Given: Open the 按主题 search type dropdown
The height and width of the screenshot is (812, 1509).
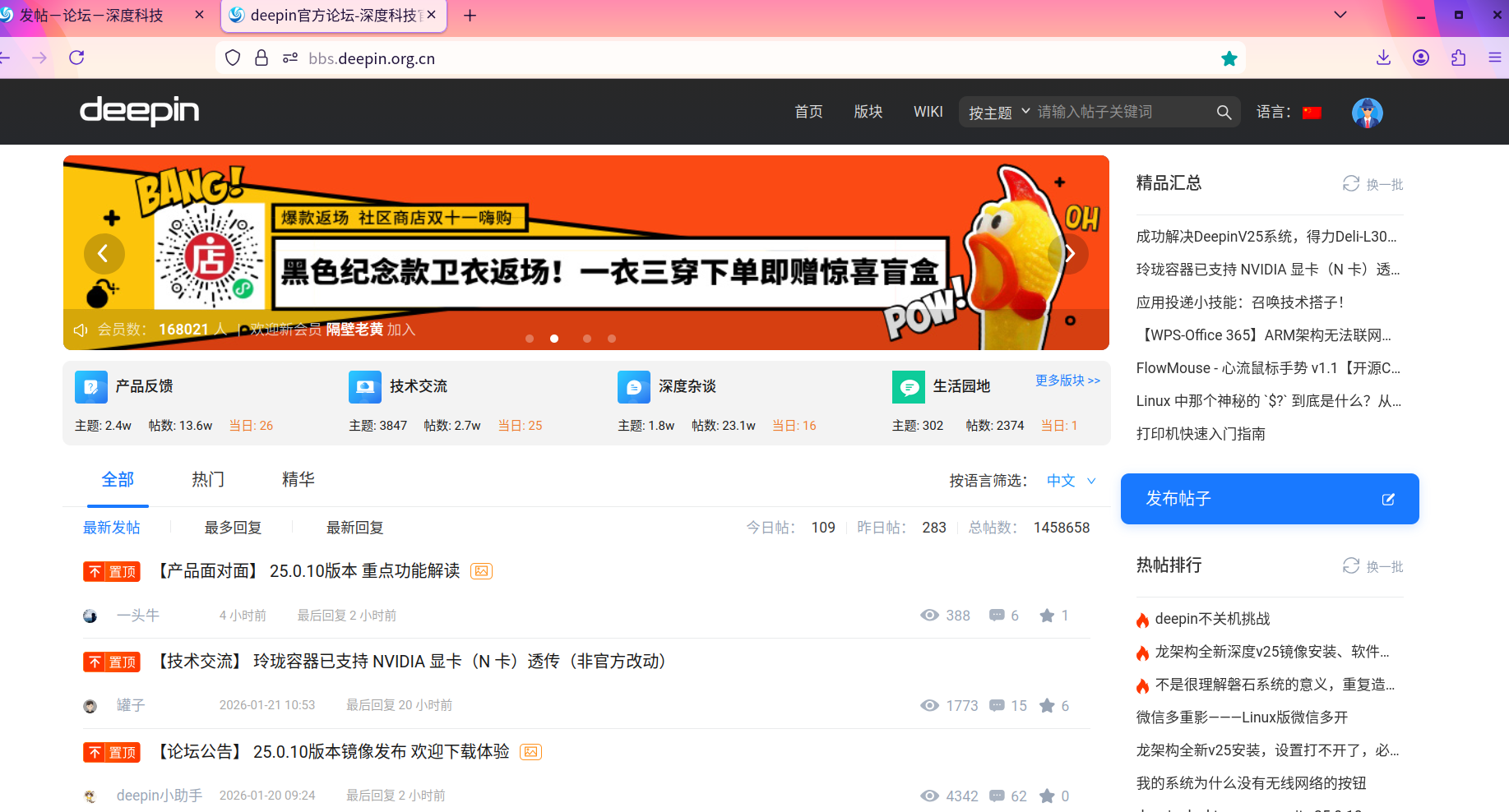Looking at the screenshot, I should 997,111.
